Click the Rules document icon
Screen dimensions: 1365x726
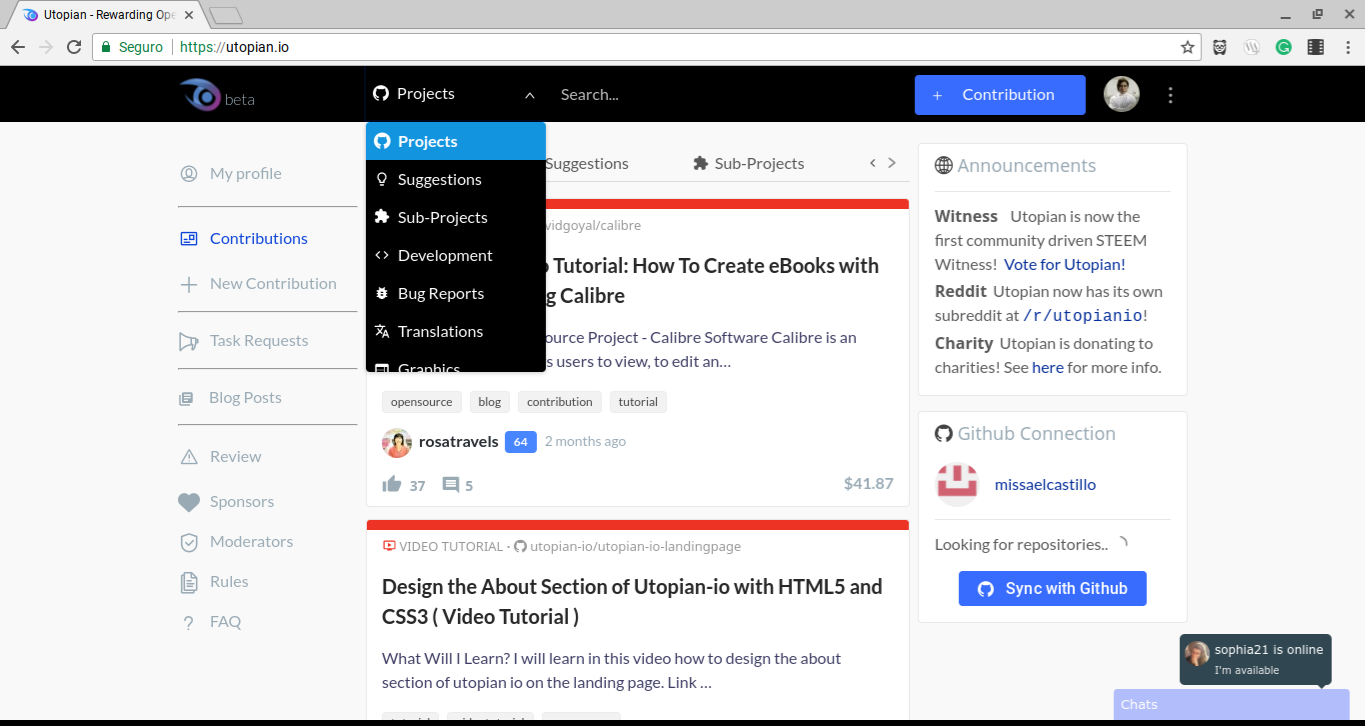(x=189, y=582)
